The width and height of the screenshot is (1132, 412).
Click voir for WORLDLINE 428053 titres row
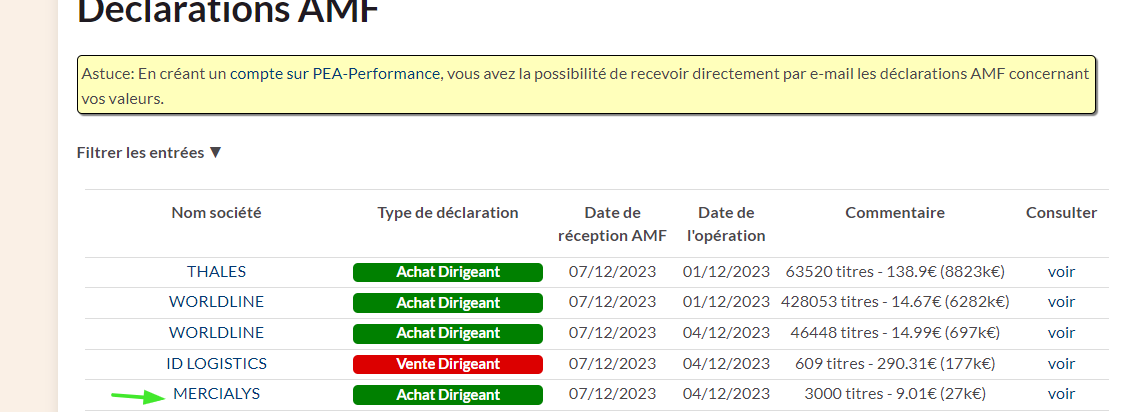(1061, 302)
